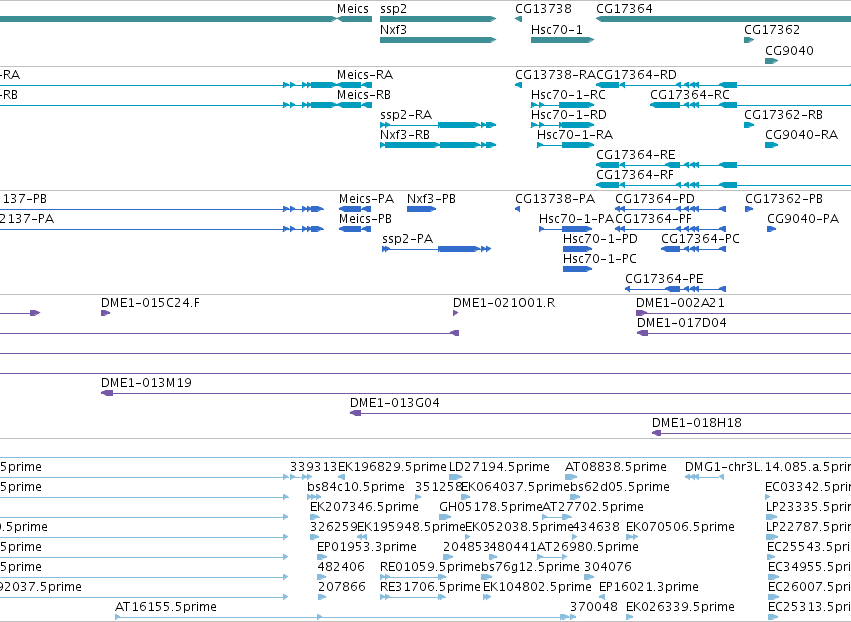
Task: Open the ssp2-RA transcript label
Action: tap(406, 115)
